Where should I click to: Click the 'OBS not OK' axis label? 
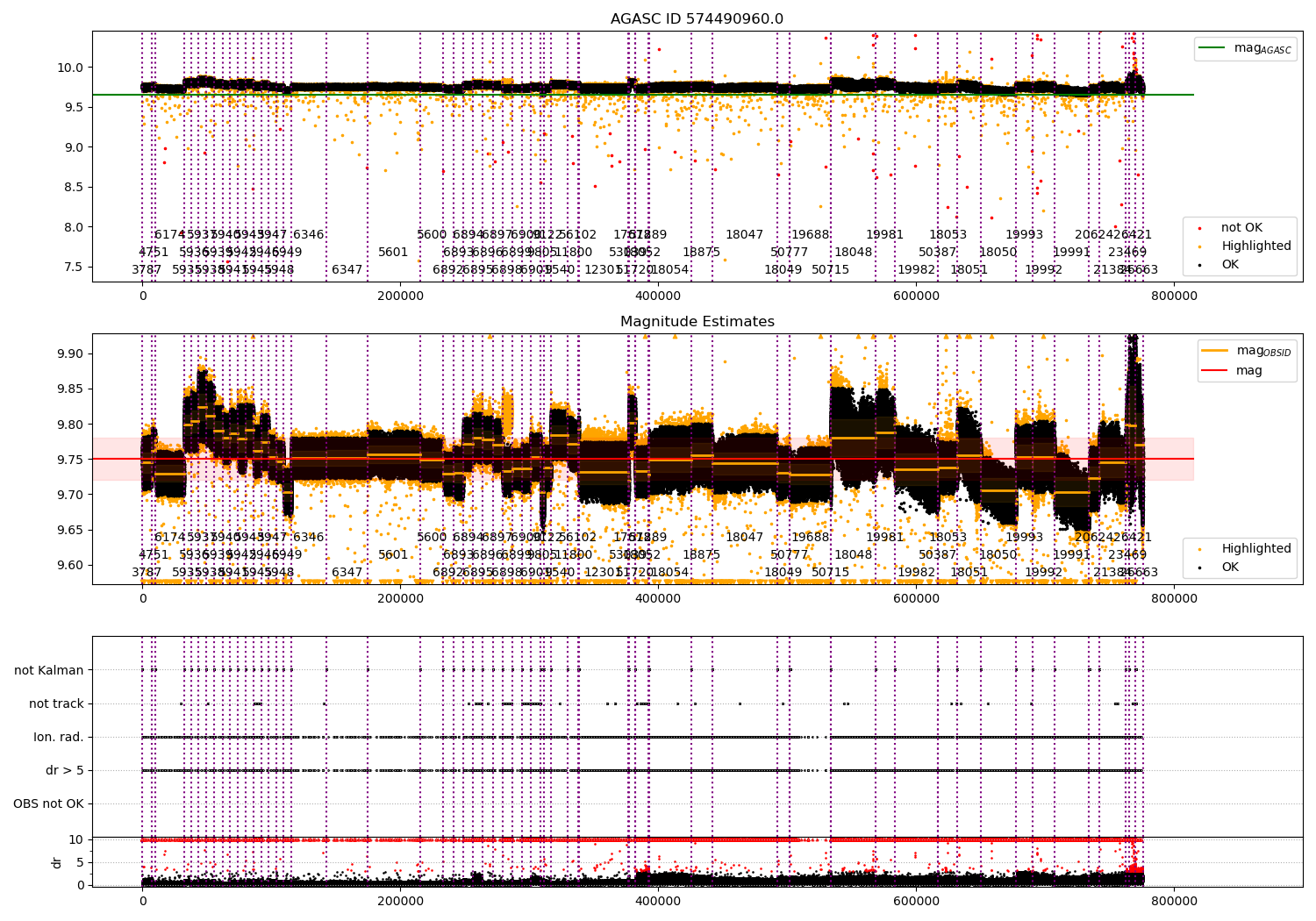tap(48, 803)
